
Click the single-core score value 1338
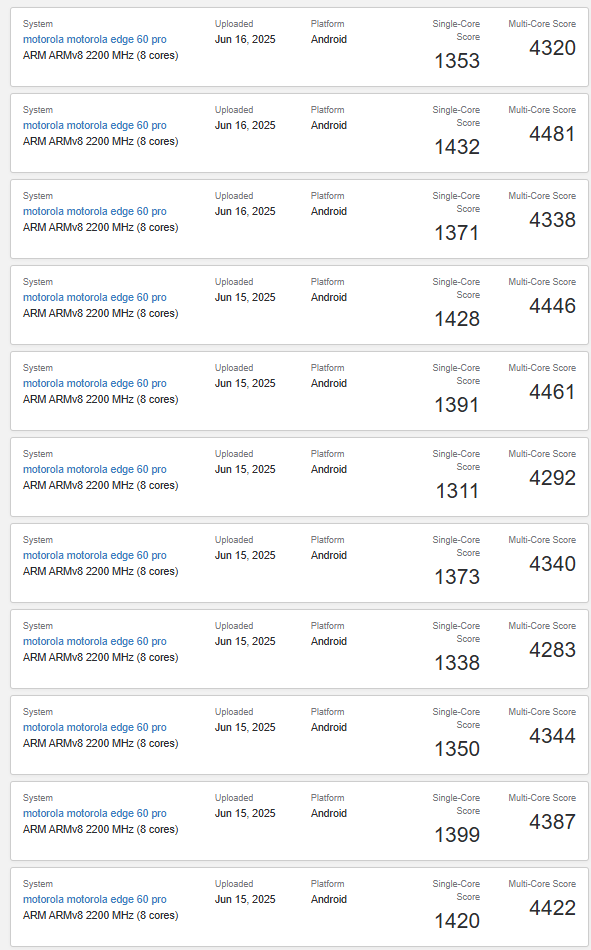[x=457, y=663]
